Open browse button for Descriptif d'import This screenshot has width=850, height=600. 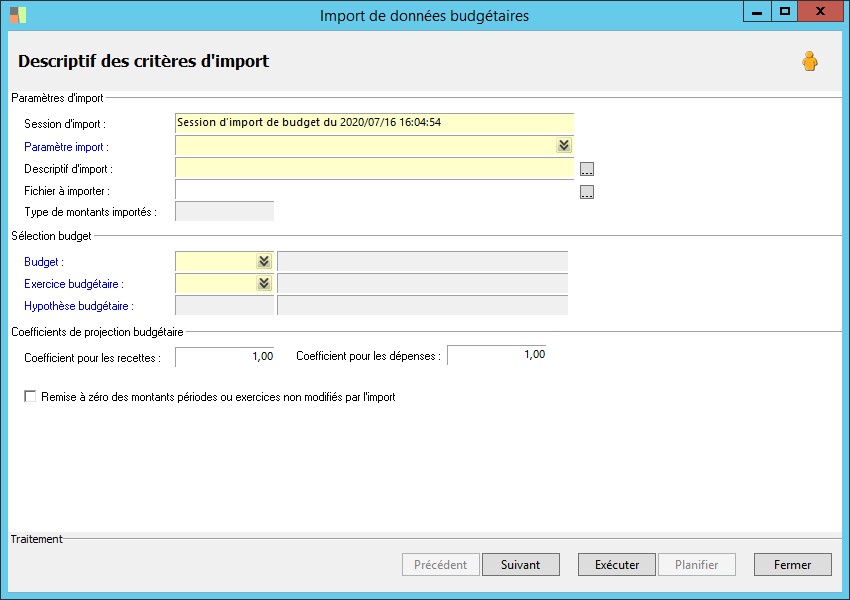[587, 169]
